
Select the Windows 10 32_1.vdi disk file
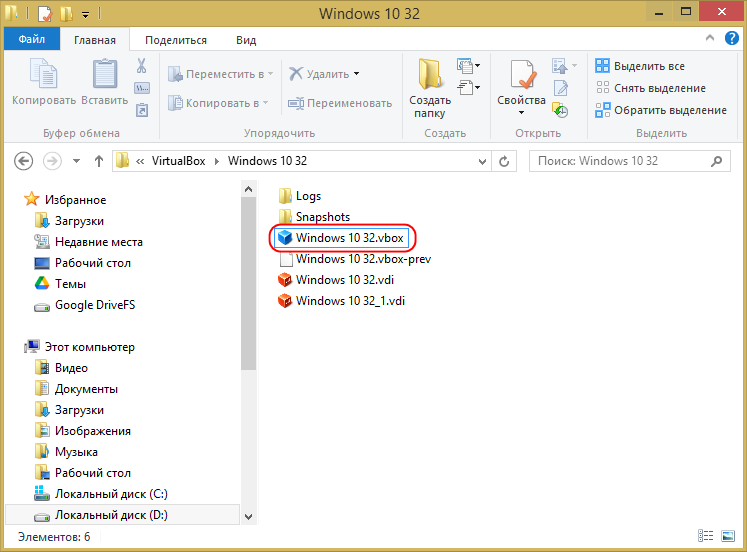click(342, 301)
